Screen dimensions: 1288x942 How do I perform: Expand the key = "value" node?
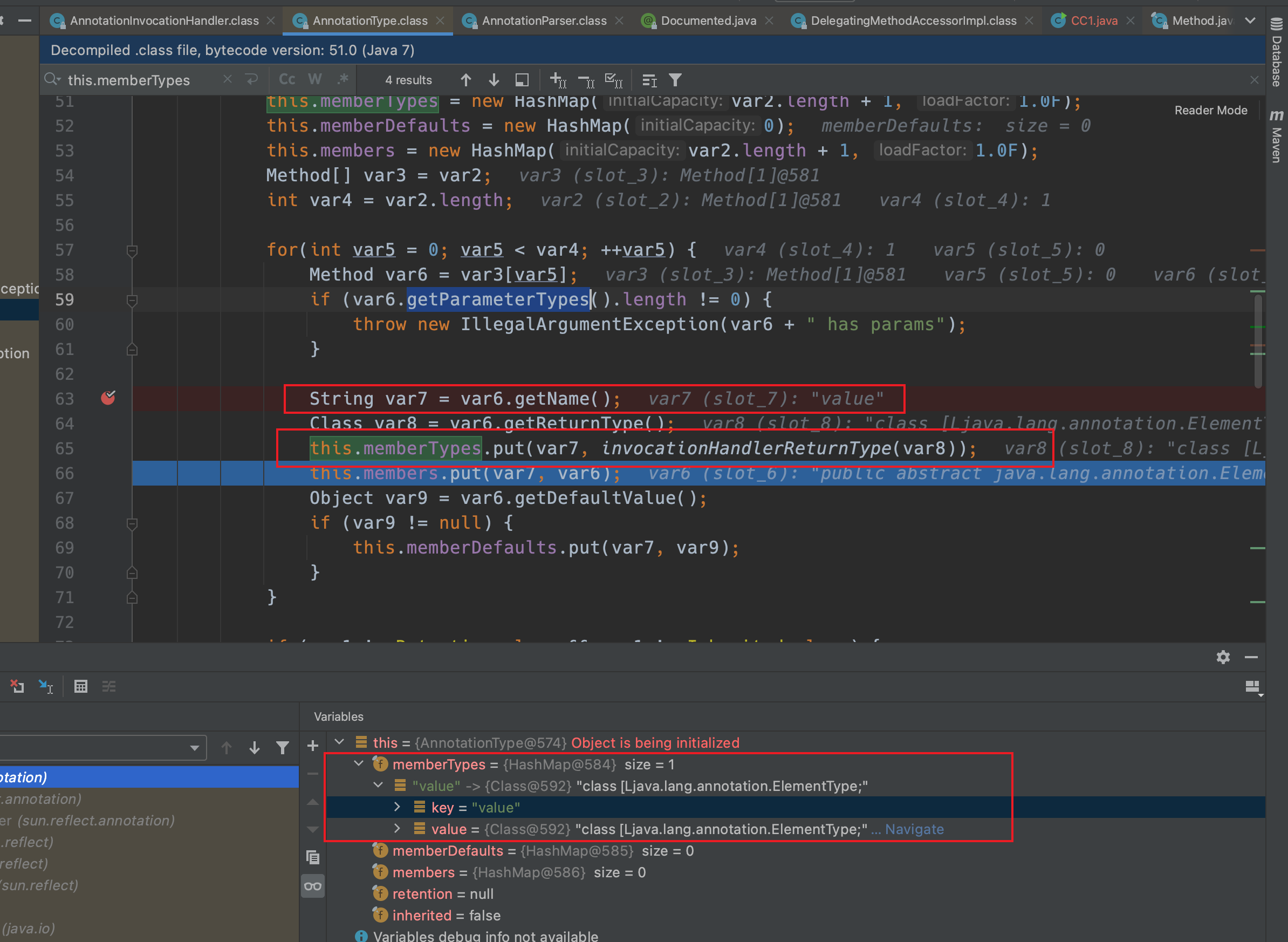pos(397,807)
